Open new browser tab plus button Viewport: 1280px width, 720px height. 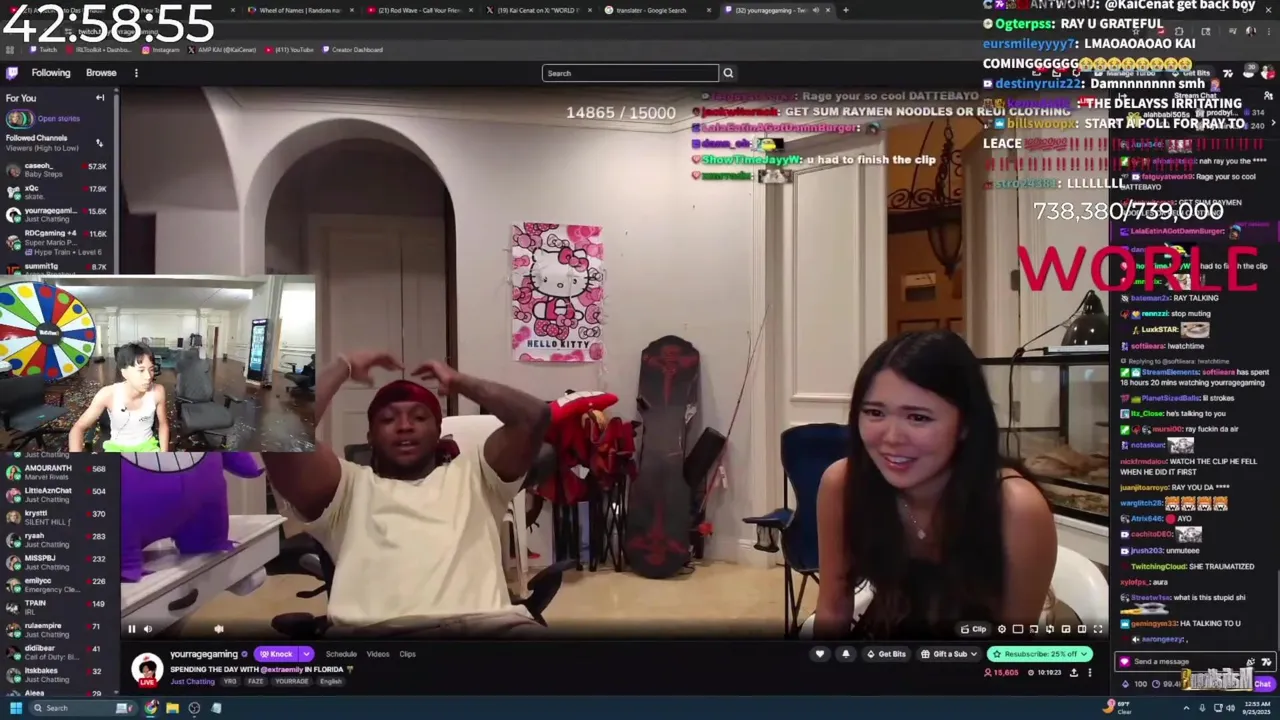click(x=845, y=10)
